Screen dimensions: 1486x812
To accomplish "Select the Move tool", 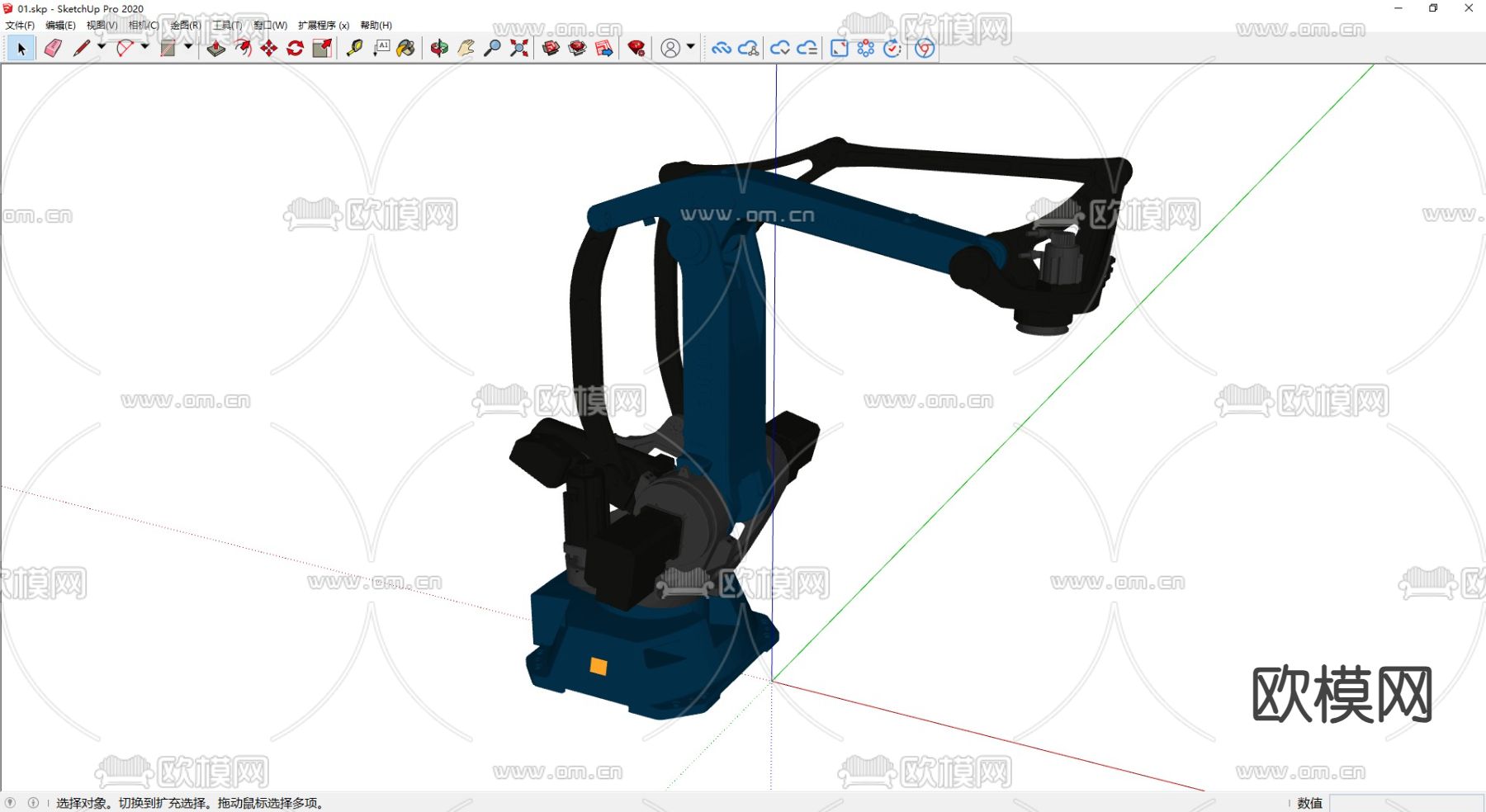I will (x=269, y=49).
